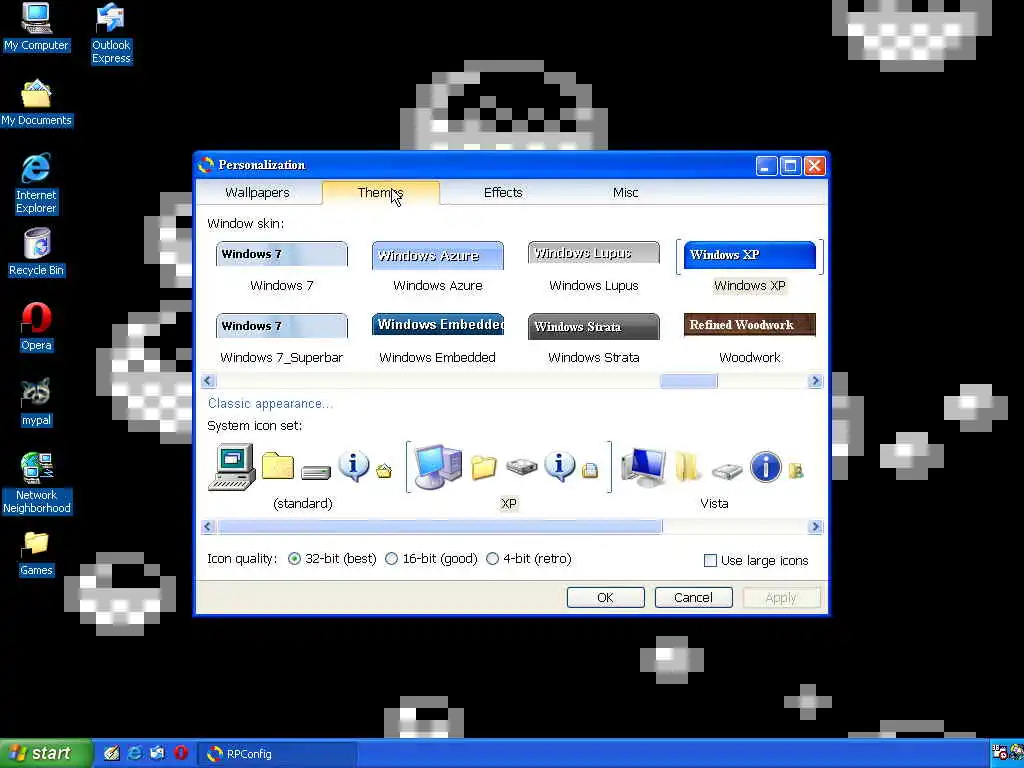This screenshot has height=768, width=1024.
Task: Open the Games folder icon
Action: 36,554
